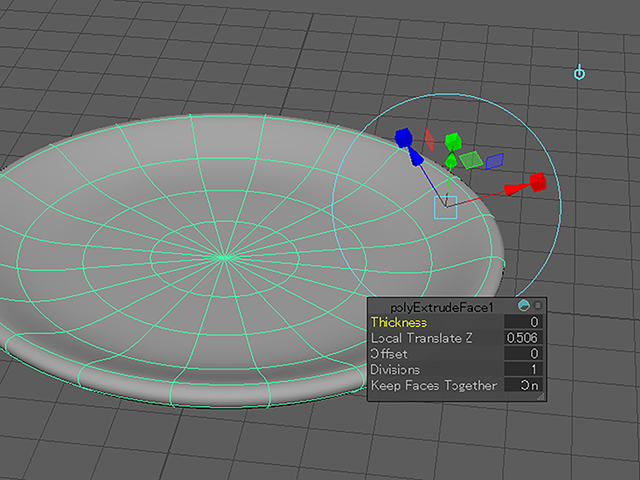640x480 pixels.
Task: Click the blue translate arrow handle
Action: click(416, 158)
